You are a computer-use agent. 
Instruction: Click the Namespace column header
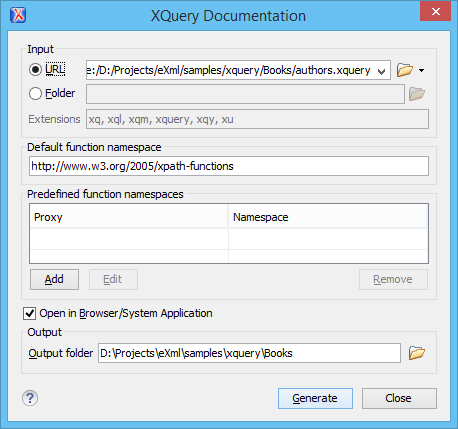point(327,217)
